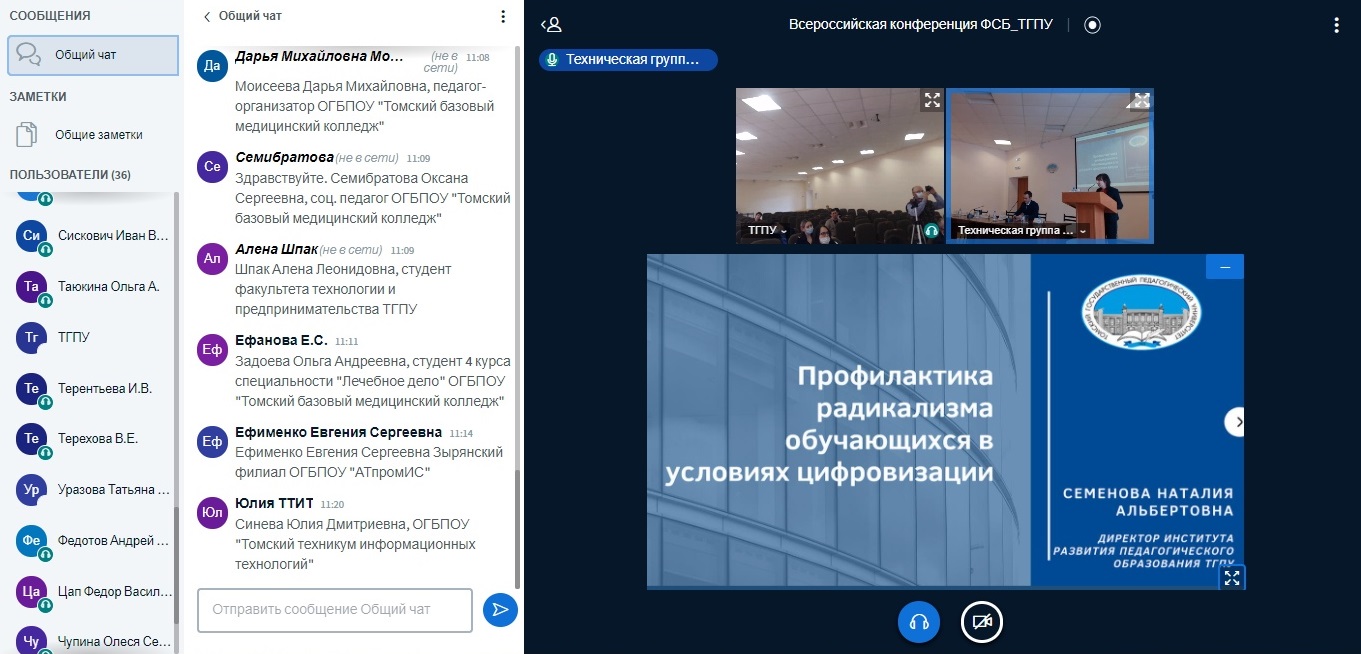Go to next presentation slide arrow
Viewport: 1361px width, 654px height.
click(x=1238, y=422)
